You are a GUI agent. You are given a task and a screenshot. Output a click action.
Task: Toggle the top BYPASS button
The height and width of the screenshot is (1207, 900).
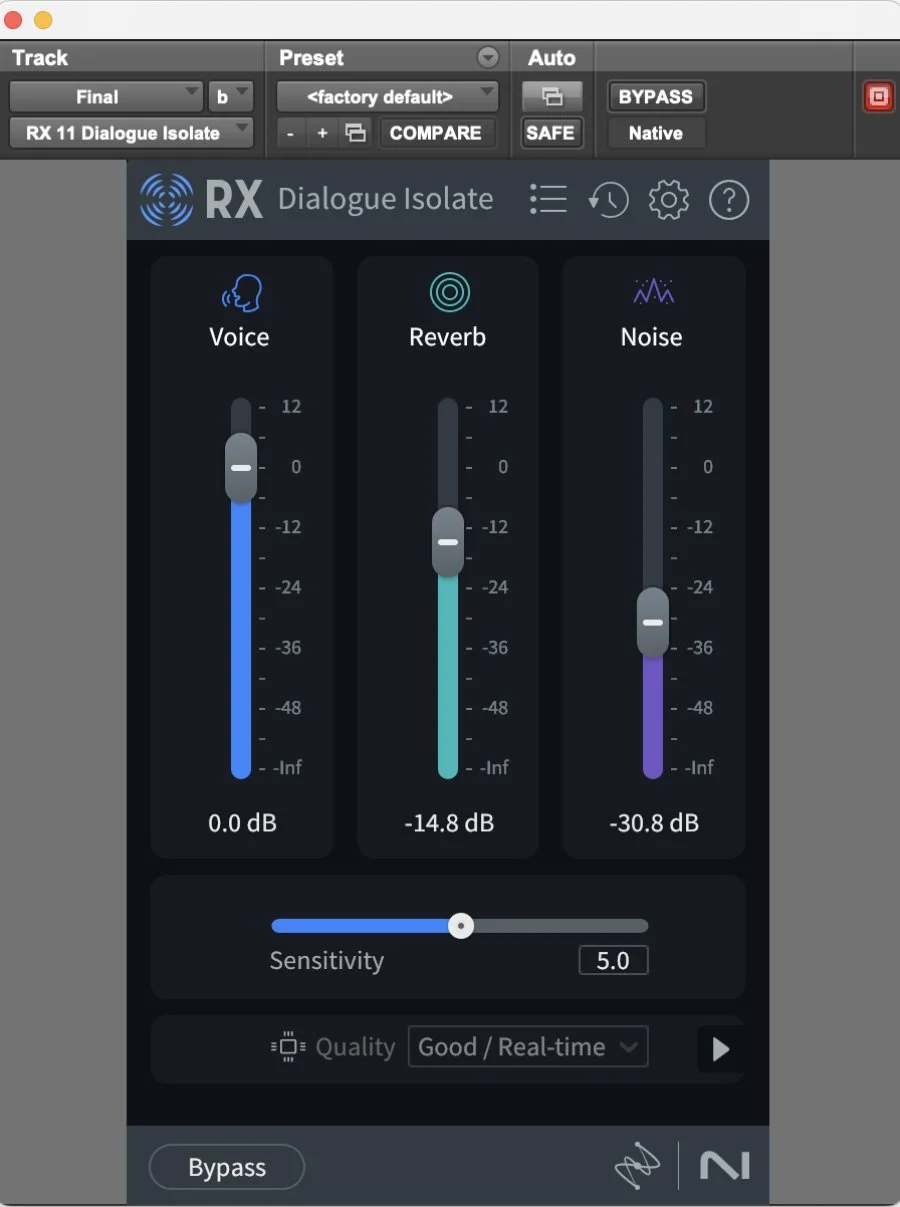(656, 97)
